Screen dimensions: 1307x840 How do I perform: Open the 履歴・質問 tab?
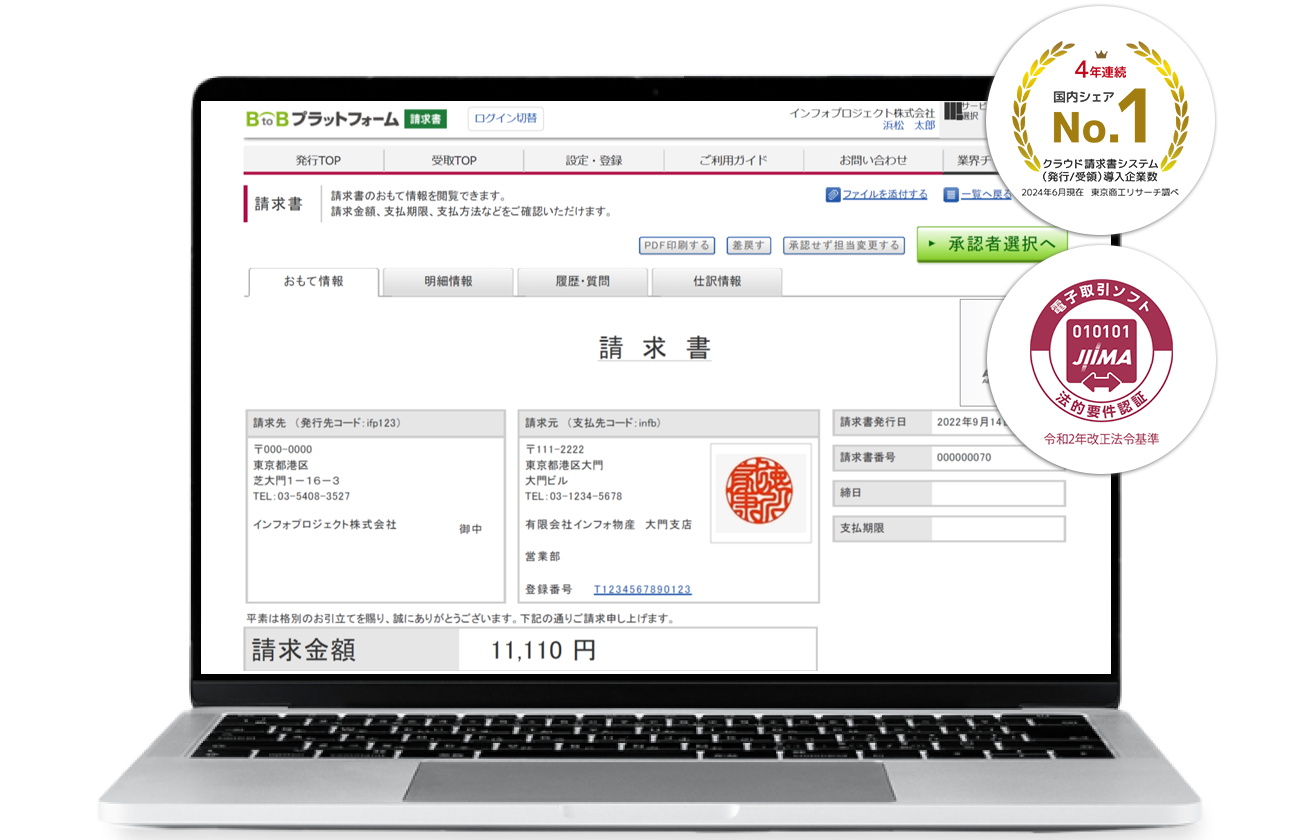(581, 282)
